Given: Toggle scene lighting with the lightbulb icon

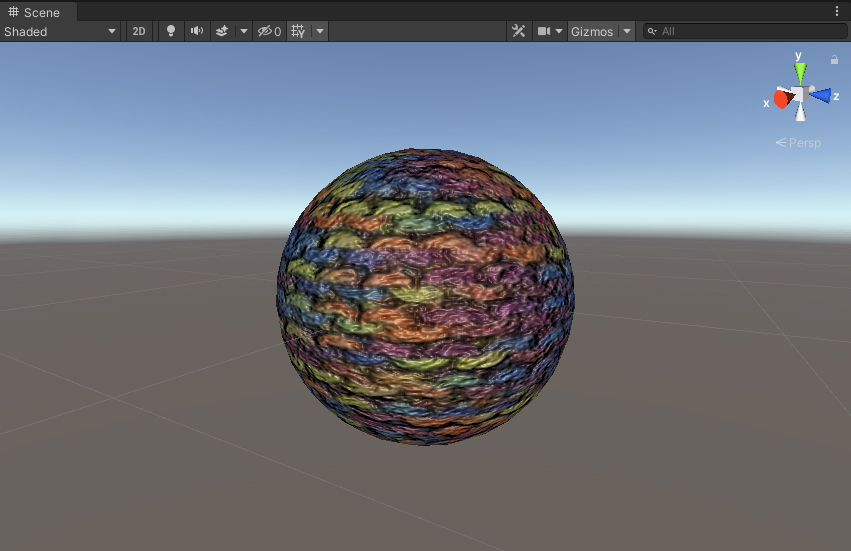Looking at the screenshot, I should click(x=171, y=31).
